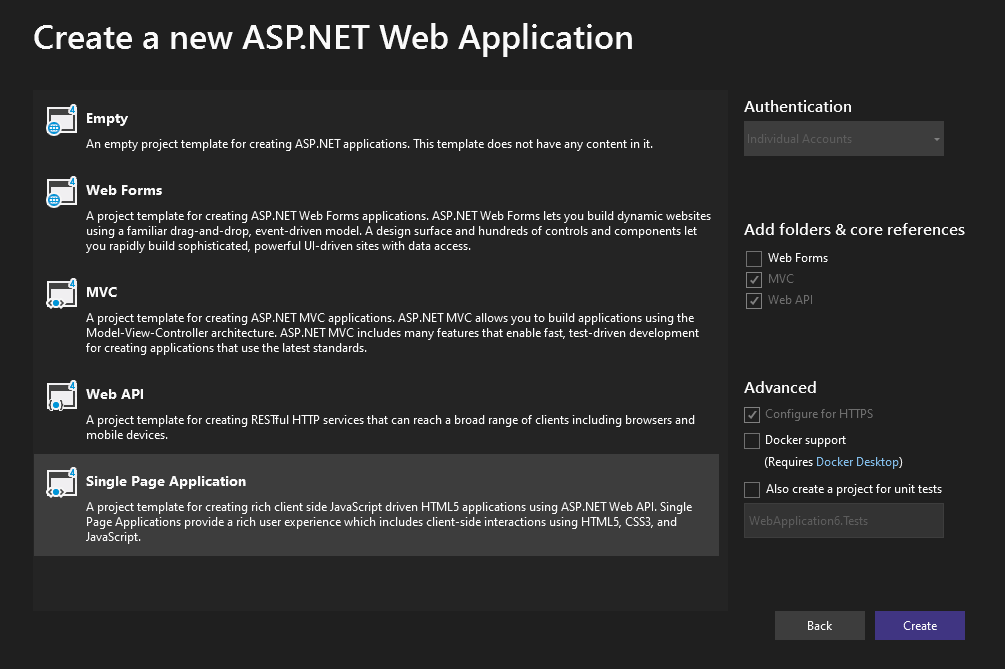Toggle the MVC core reference checkbox
This screenshot has height=669, width=1005.
pos(754,279)
